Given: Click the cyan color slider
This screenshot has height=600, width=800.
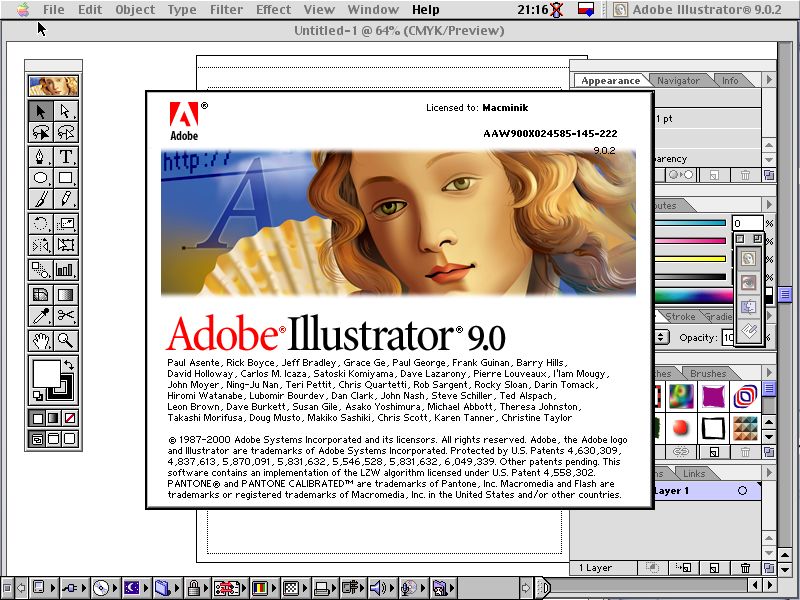Looking at the screenshot, I should point(690,223).
